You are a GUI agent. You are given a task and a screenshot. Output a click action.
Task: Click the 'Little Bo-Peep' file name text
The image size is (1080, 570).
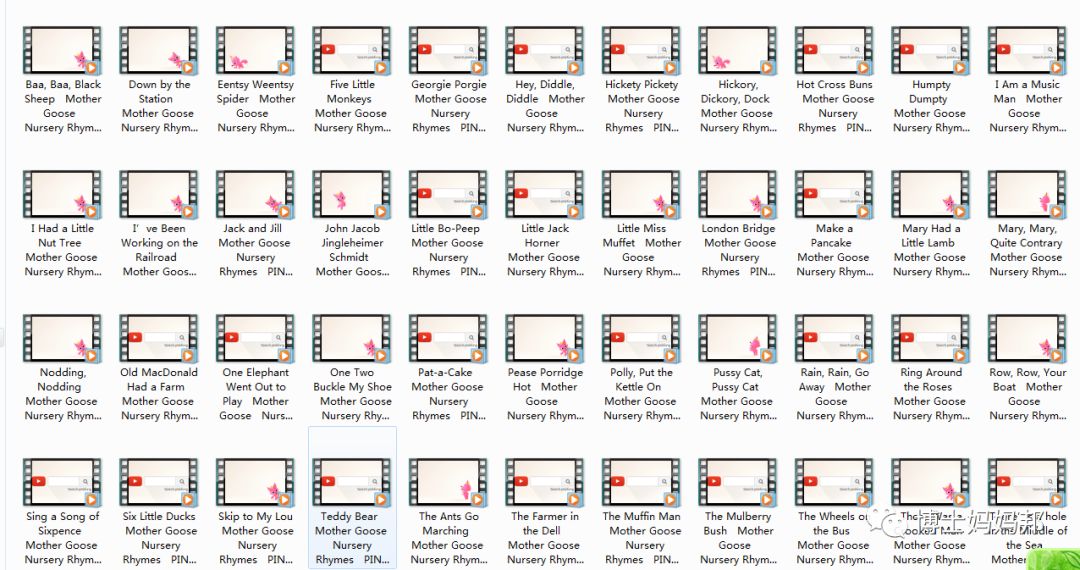(445, 228)
